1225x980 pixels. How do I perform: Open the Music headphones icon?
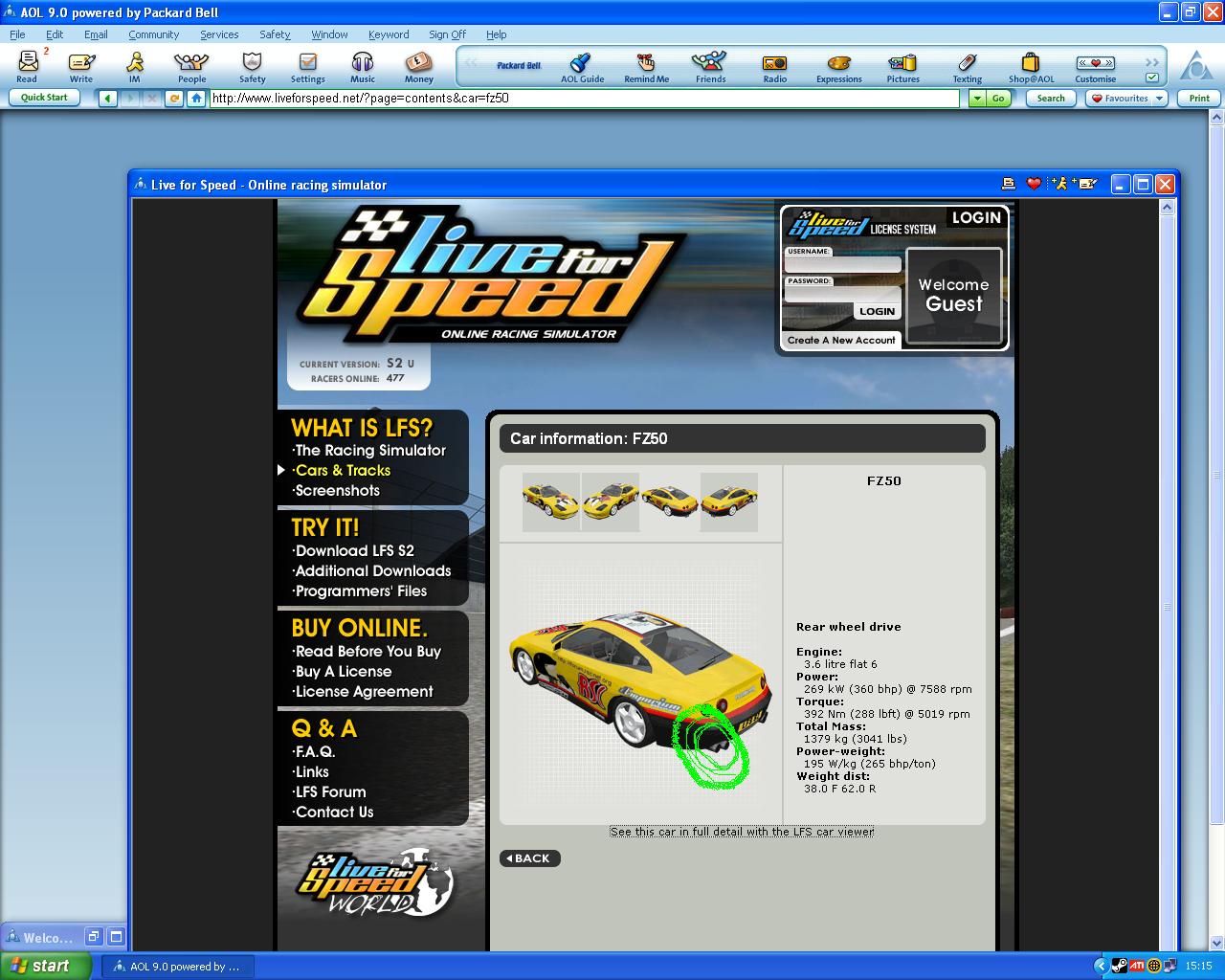click(x=363, y=66)
